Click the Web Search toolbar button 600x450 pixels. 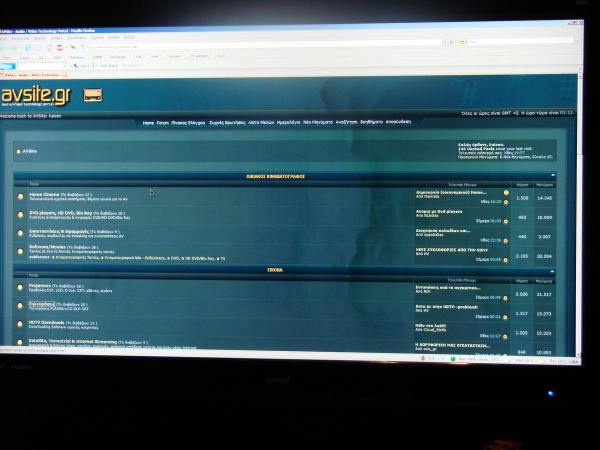tap(107, 65)
